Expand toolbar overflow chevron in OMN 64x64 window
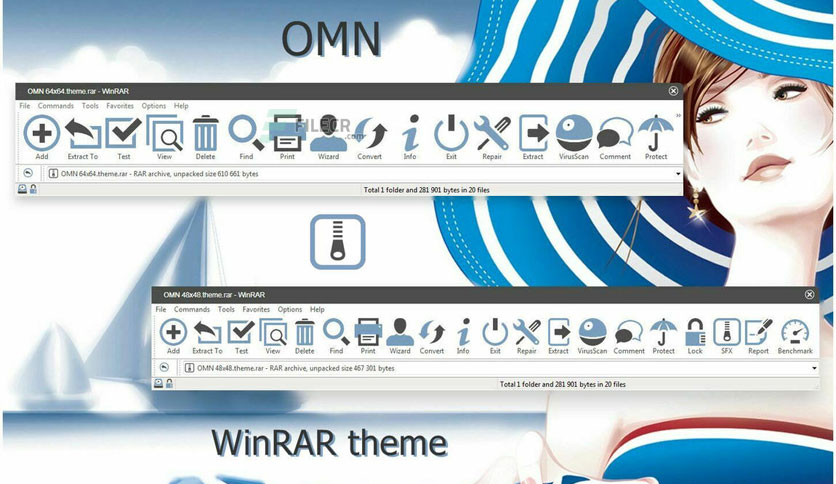836x484 pixels. (678, 115)
